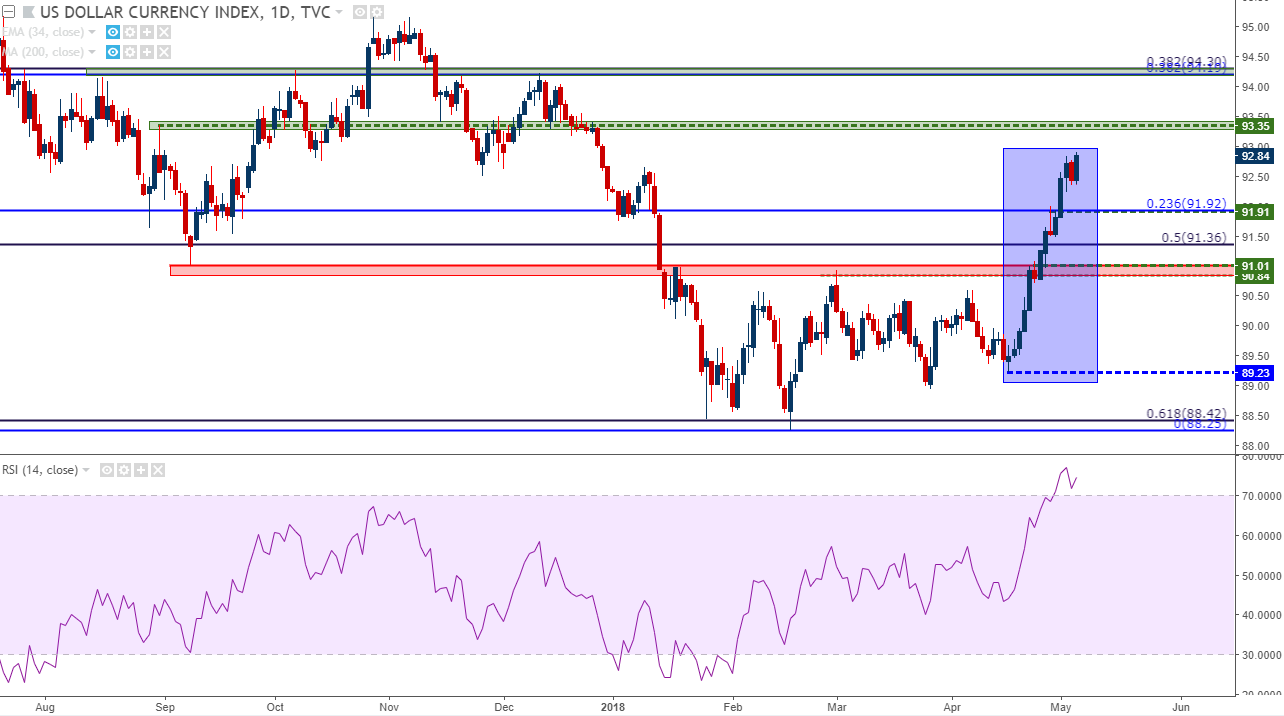This screenshot has width=1284, height=716.
Task: Click the 91.01 price label
Action: point(1255,265)
